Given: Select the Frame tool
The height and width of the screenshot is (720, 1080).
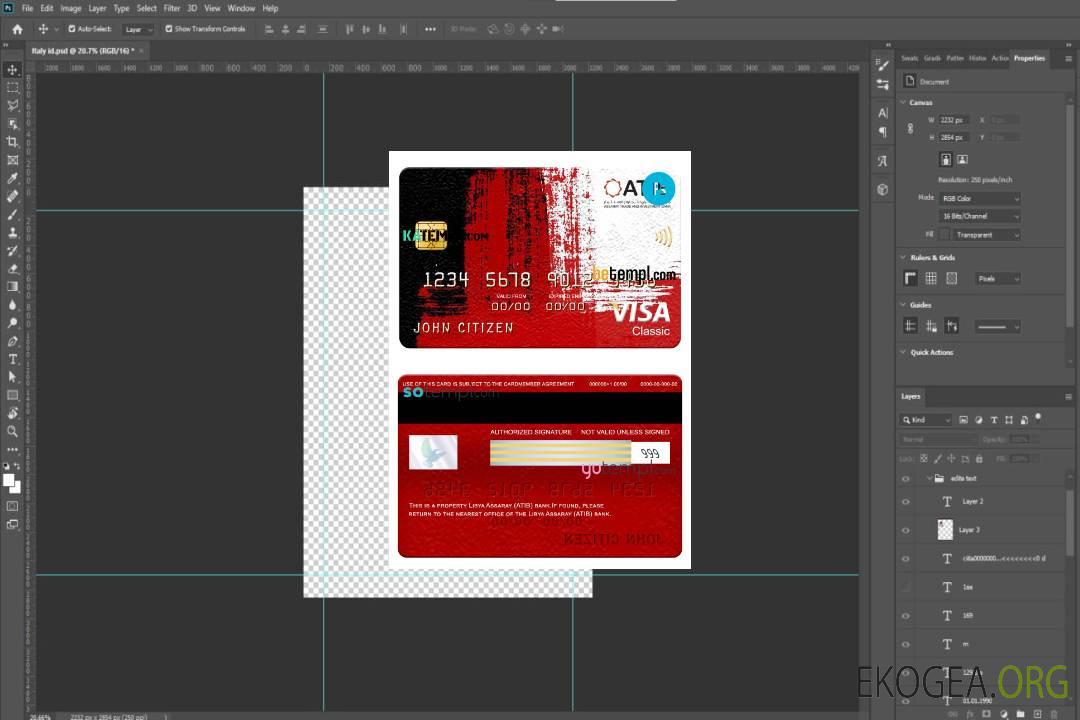Looking at the screenshot, I should (12, 160).
